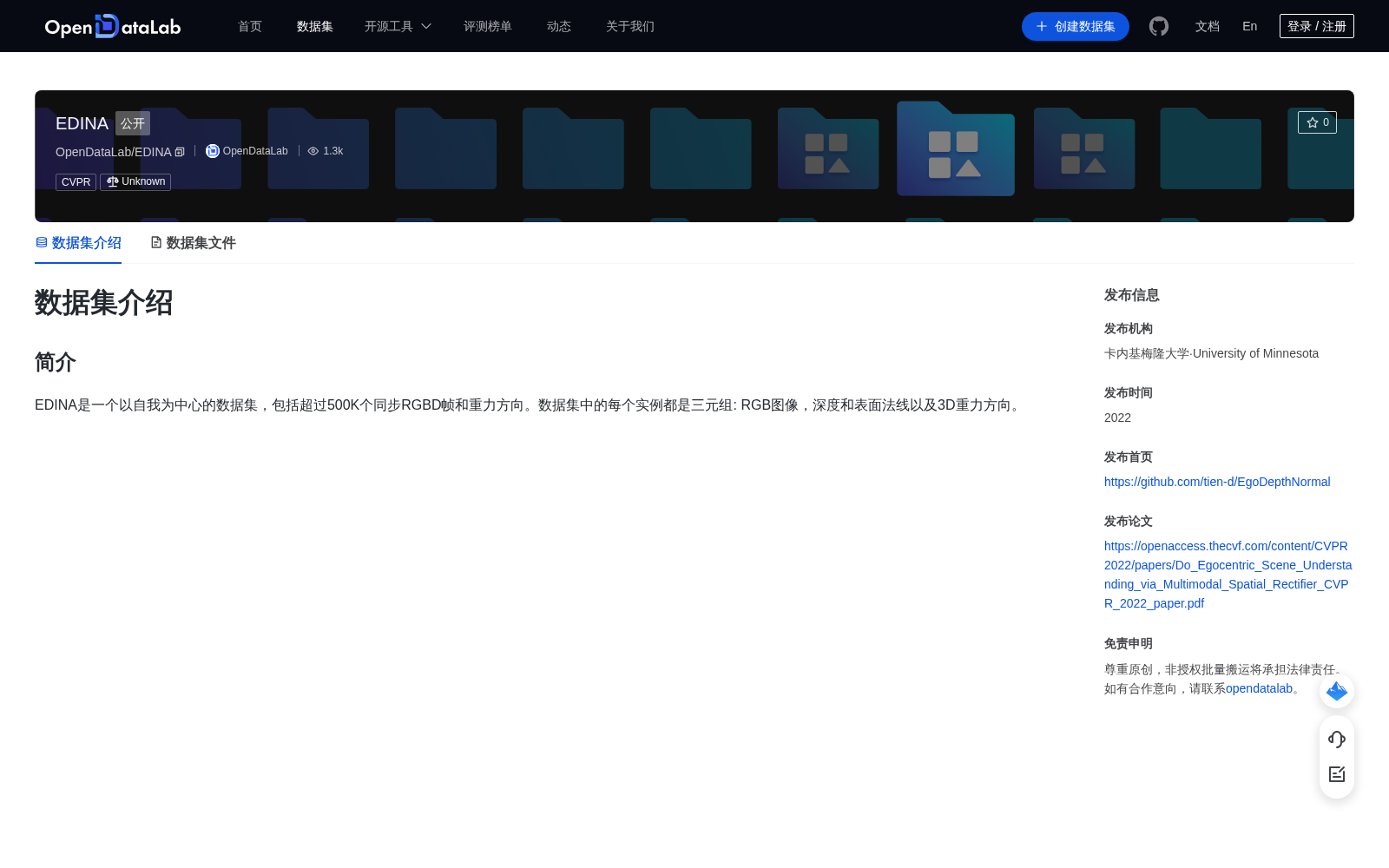Viewport: 1389px width, 868px height.
Task: Open the CVPR 2022 paper PDF link
Action: pyautogui.click(x=1228, y=575)
